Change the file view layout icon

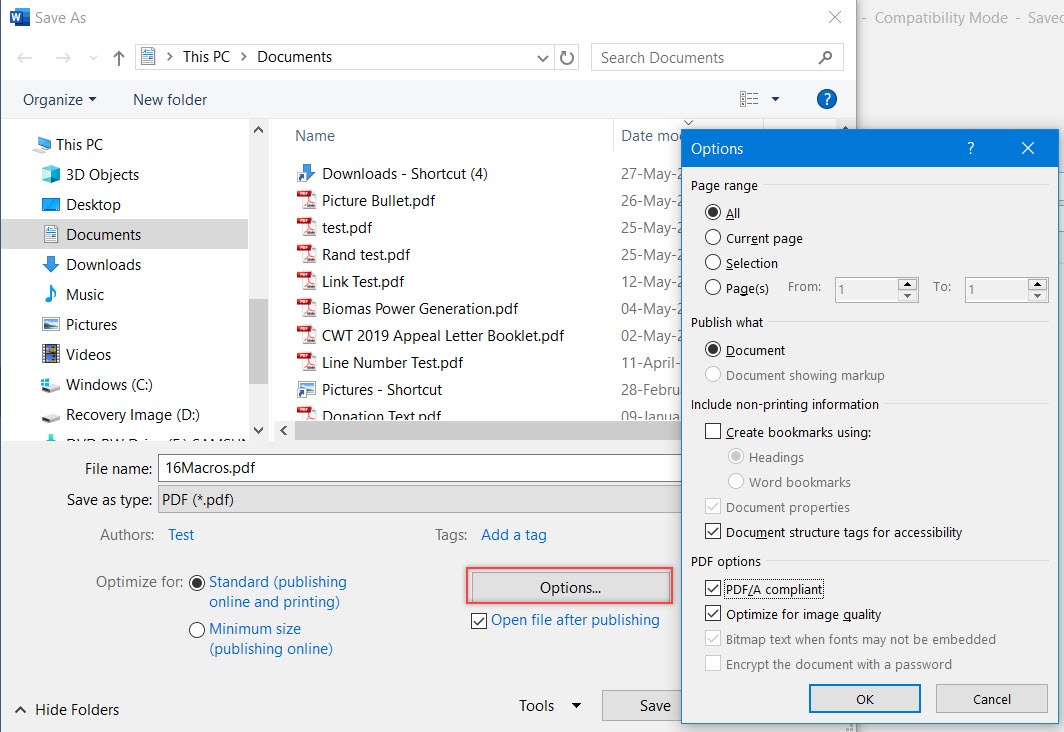tap(749, 99)
